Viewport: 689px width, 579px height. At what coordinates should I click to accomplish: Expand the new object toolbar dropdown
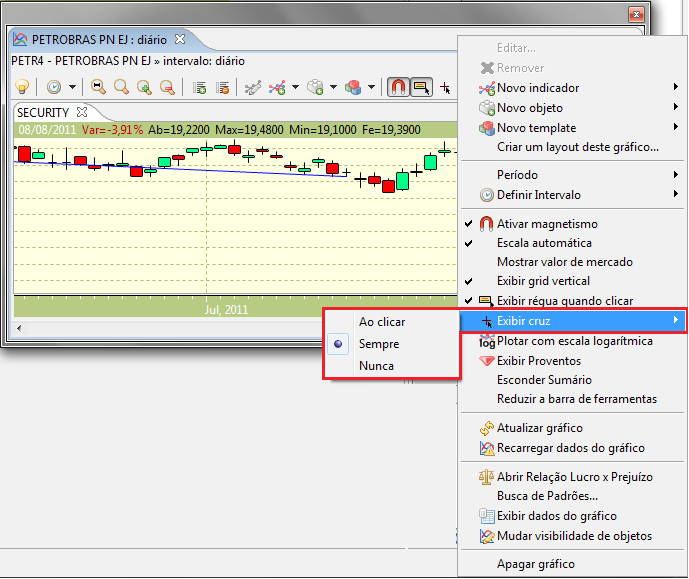coord(334,87)
